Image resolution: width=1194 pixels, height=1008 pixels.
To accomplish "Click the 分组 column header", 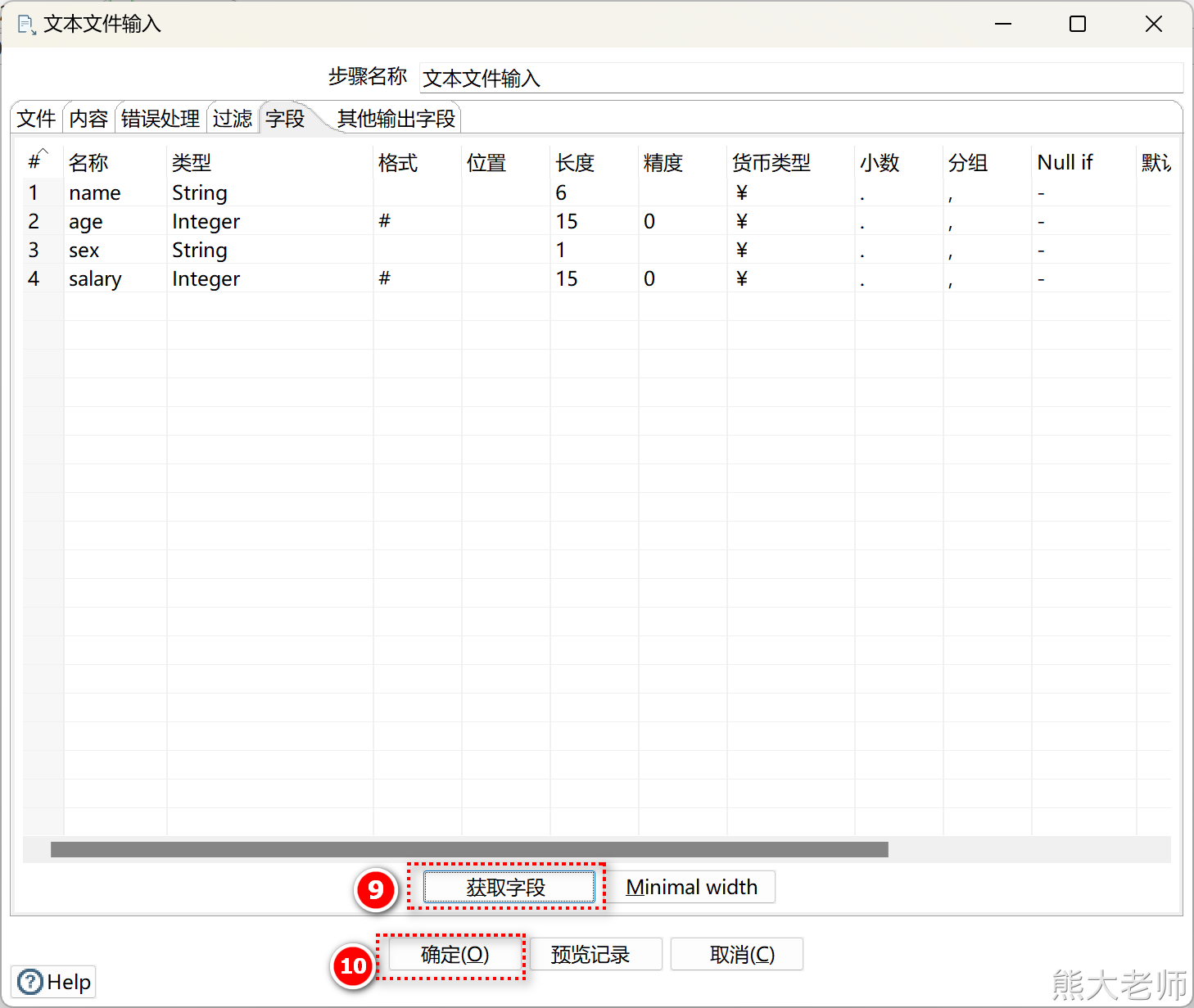I will tap(988, 162).
